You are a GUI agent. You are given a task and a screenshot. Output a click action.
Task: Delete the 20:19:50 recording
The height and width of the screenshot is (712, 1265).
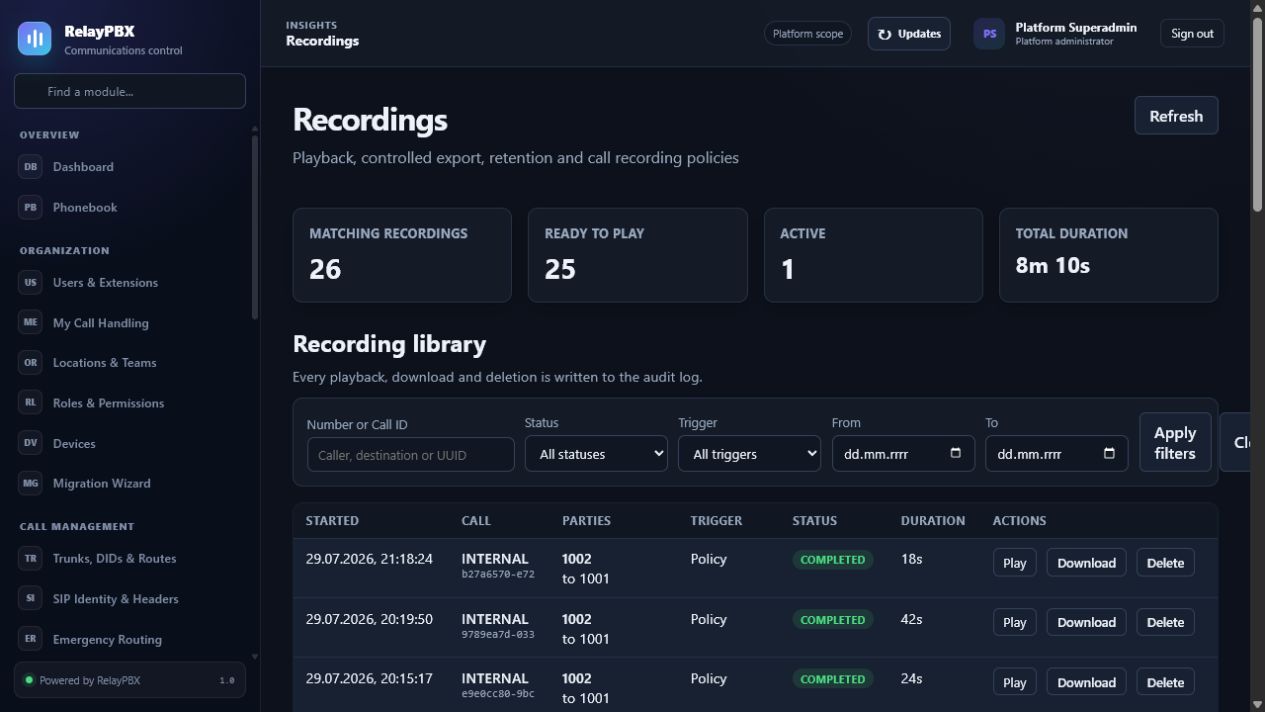coord(1165,622)
